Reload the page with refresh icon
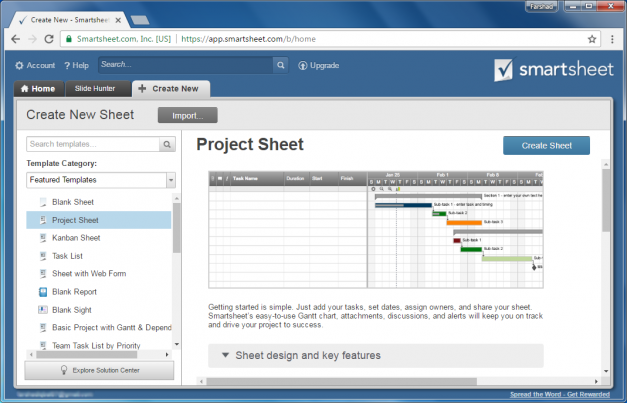Viewport: 627px width, 403px height. click(49, 39)
